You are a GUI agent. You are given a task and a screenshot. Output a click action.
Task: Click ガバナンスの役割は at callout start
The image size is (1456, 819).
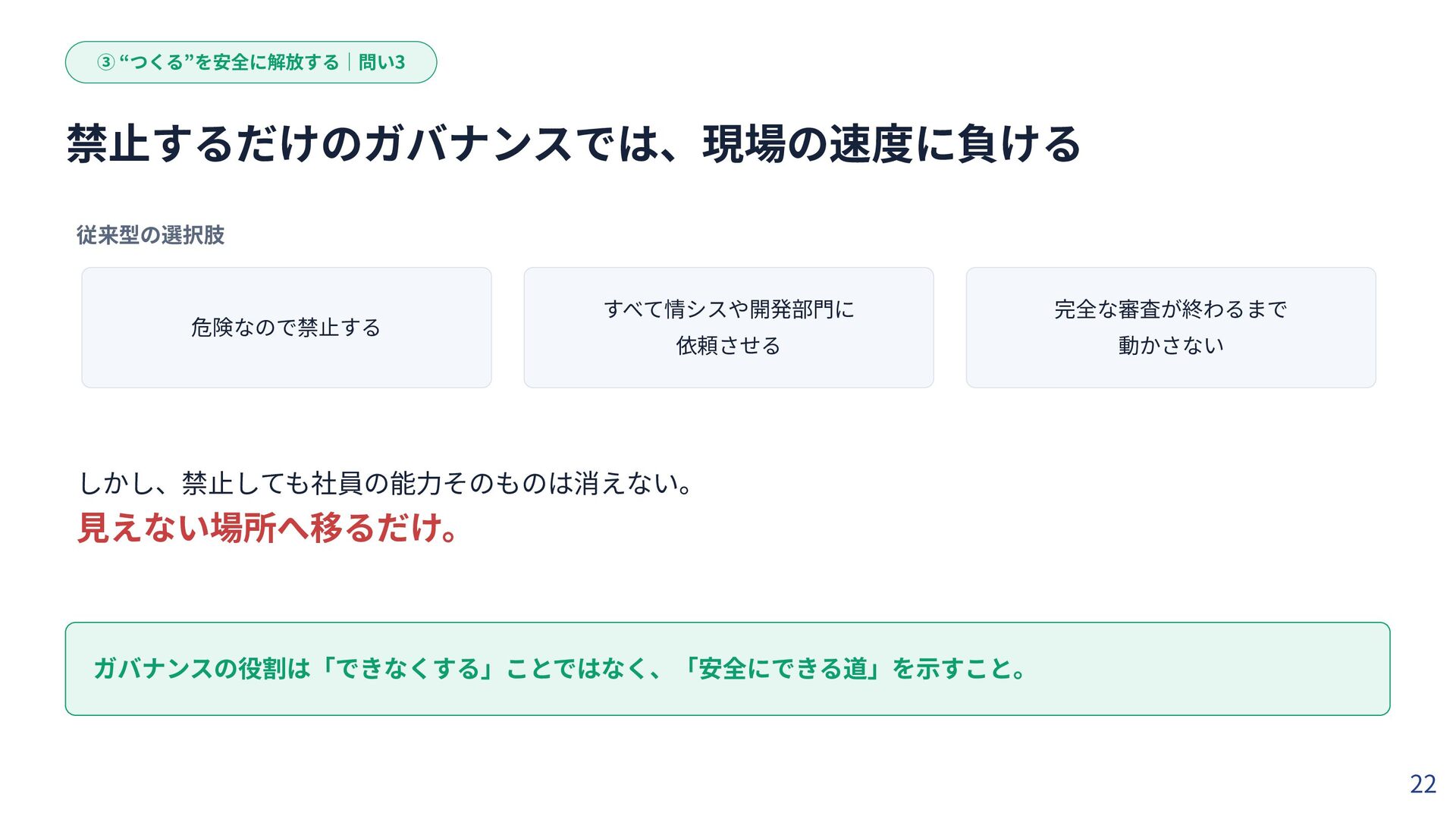[x=202, y=669]
